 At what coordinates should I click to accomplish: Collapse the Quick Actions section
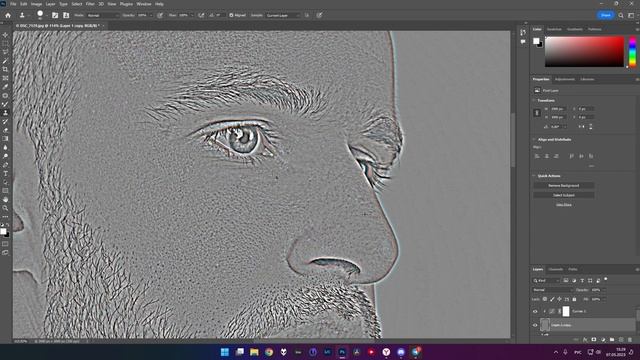[534, 176]
